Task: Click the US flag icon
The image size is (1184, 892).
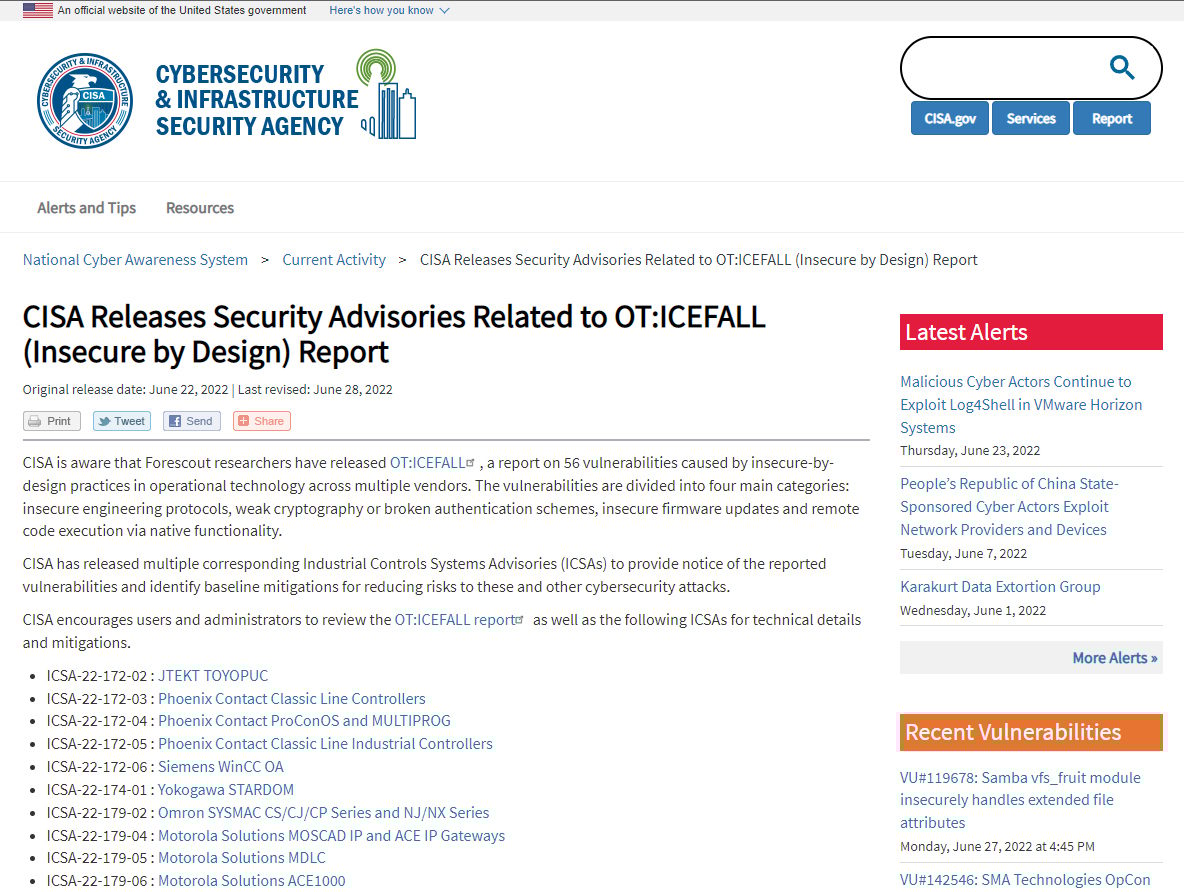Action: pos(38,10)
